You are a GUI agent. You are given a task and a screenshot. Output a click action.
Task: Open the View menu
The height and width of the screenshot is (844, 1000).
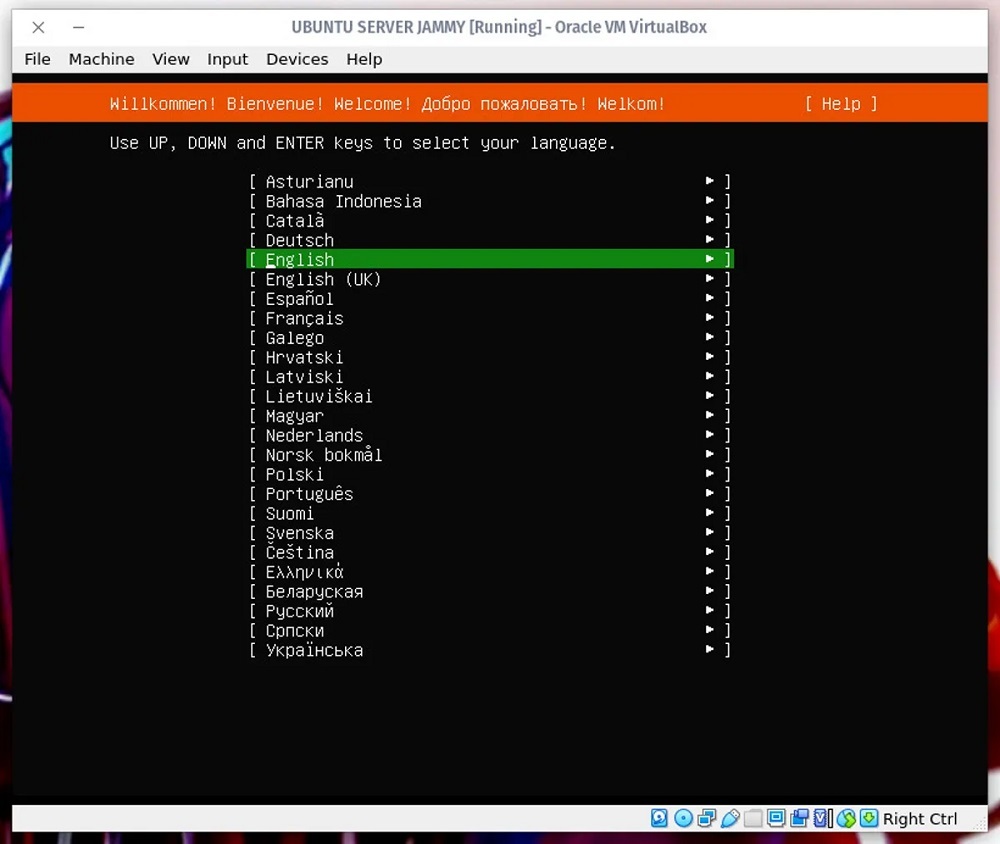click(x=171, y=59)
